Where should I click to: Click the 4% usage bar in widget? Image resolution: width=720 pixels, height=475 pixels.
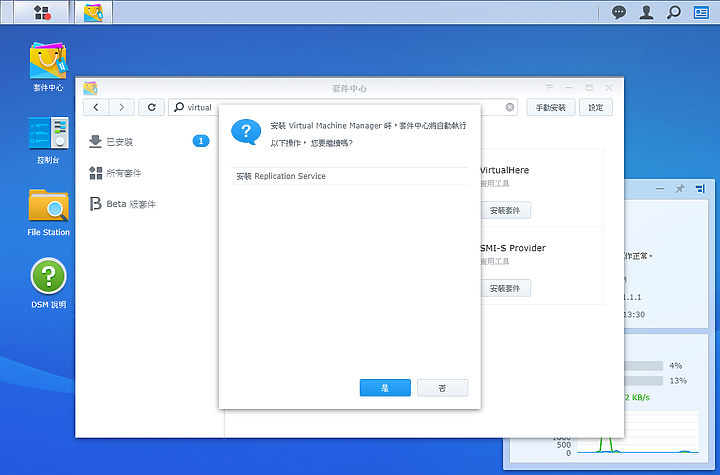(x=644, y=366)
